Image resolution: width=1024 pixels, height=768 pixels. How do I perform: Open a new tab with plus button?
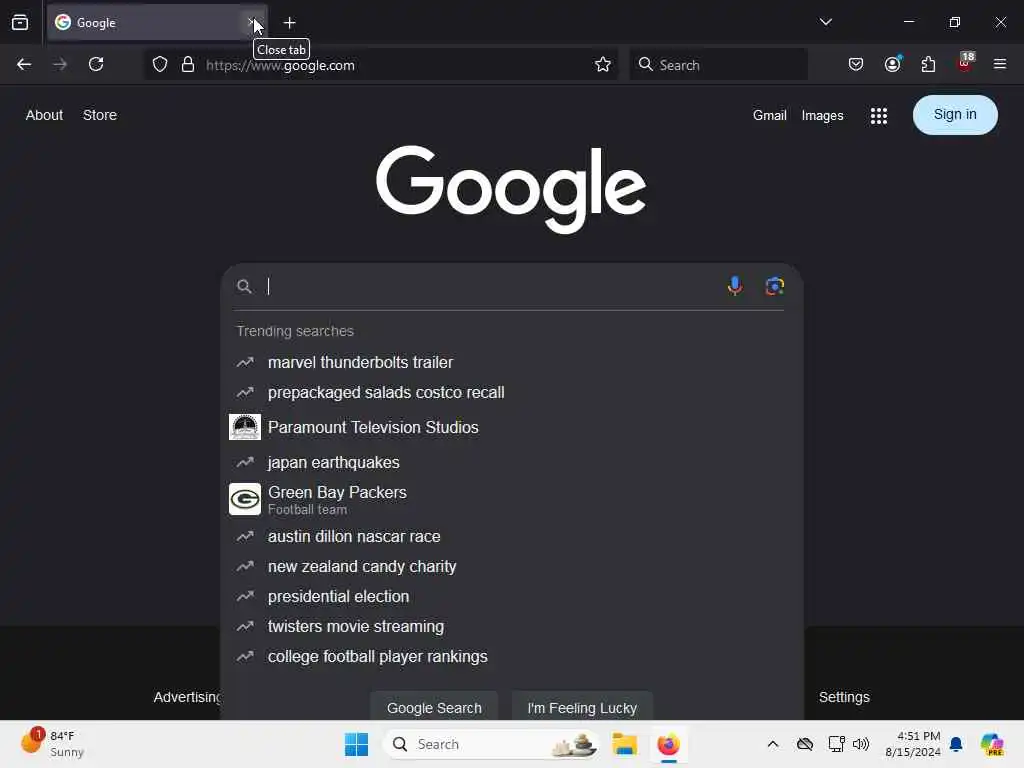click(289, 23)
